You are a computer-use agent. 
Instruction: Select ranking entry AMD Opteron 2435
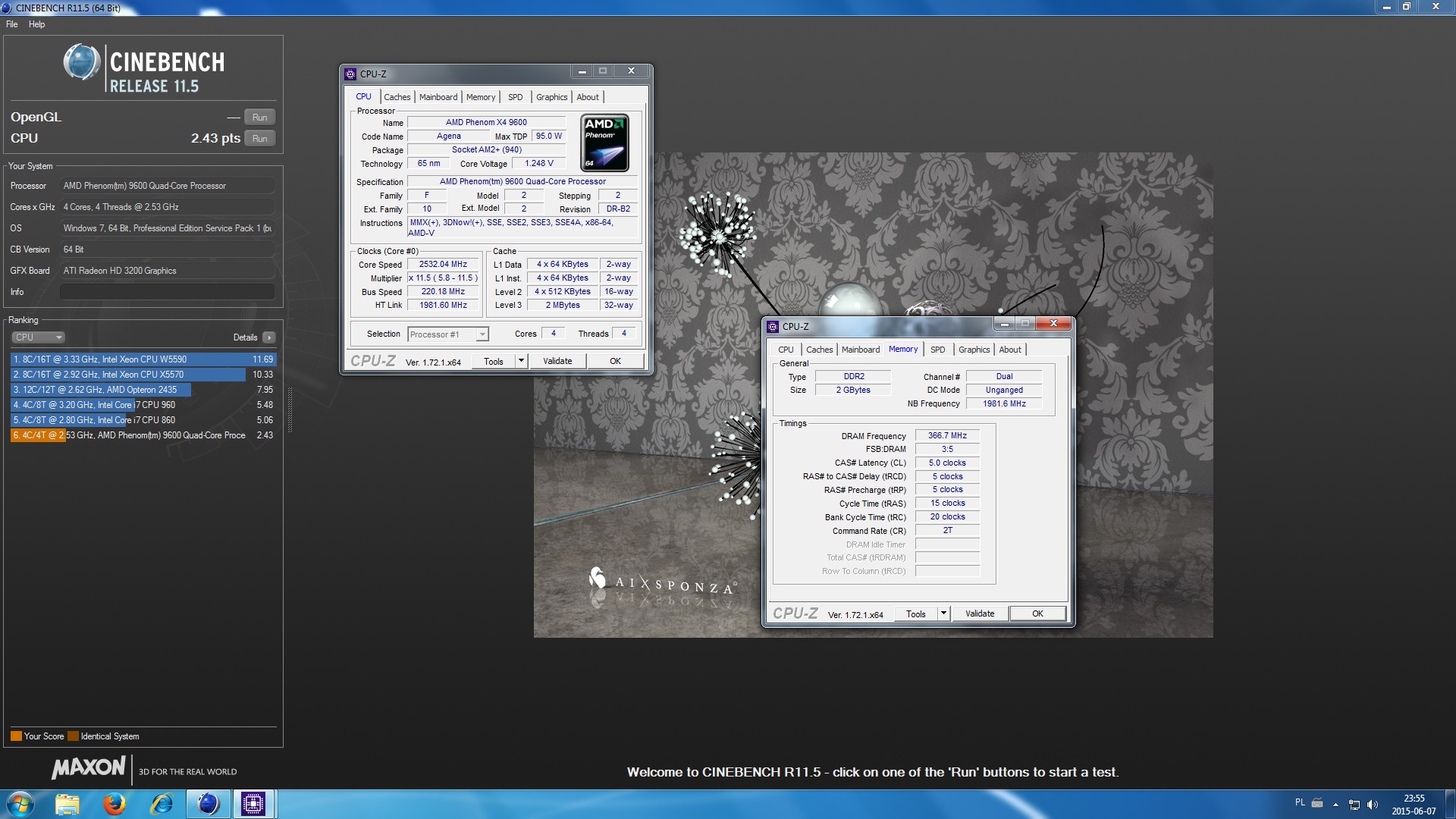pyautogui.click(x=143, y=390)
